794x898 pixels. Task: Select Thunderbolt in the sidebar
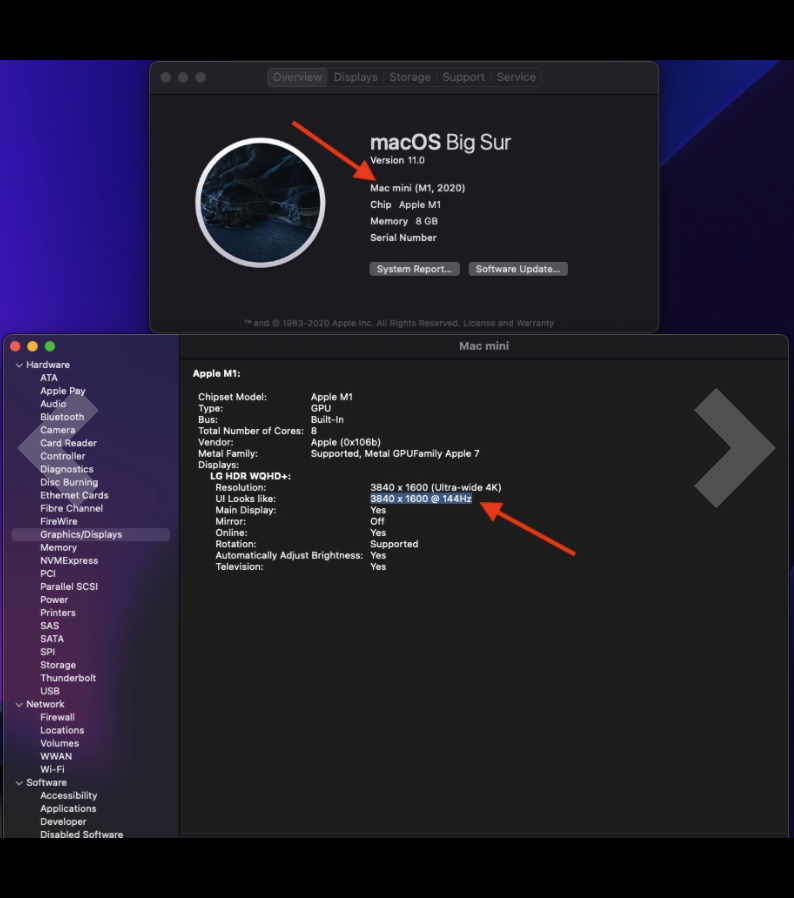click(68, 678)
